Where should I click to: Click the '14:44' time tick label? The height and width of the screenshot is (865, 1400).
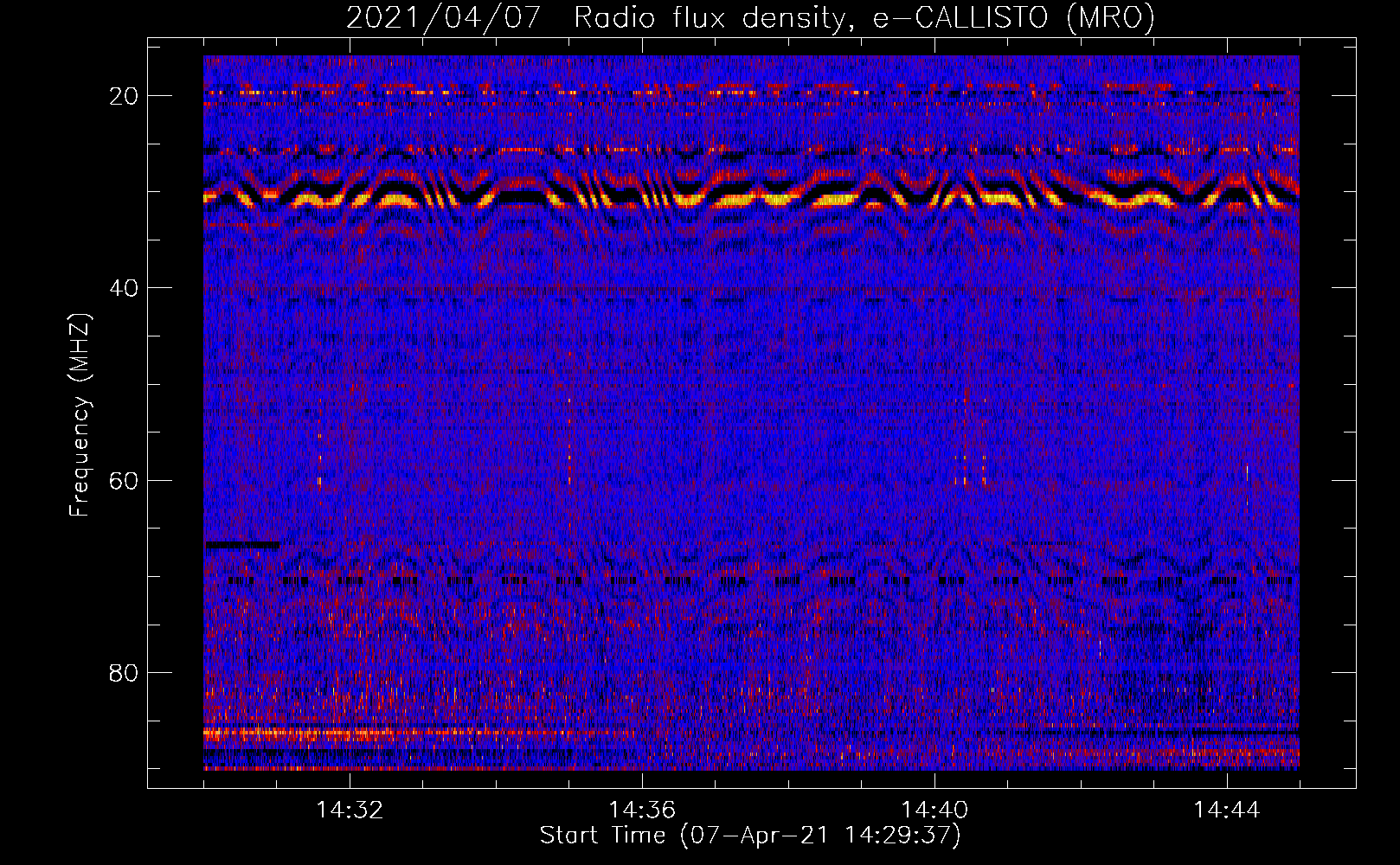[x=1227, y=811]
